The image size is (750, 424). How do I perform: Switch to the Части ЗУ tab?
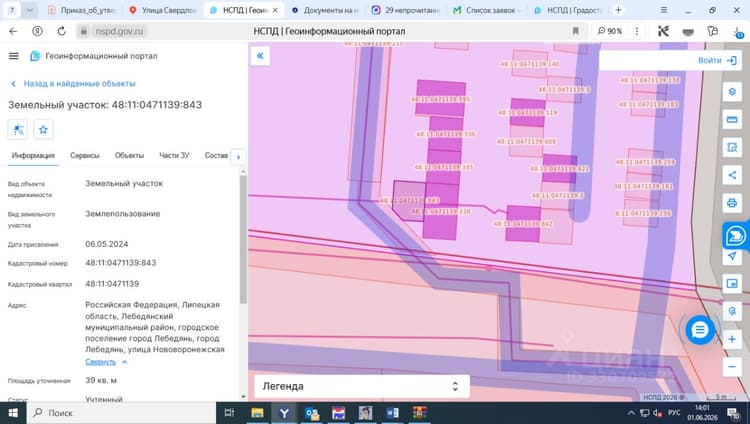pos(174,156)
